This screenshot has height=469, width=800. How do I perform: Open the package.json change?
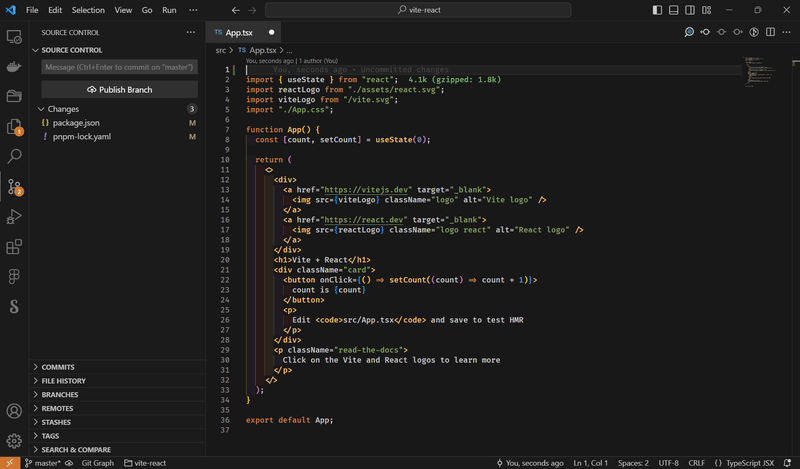[118, 122]
